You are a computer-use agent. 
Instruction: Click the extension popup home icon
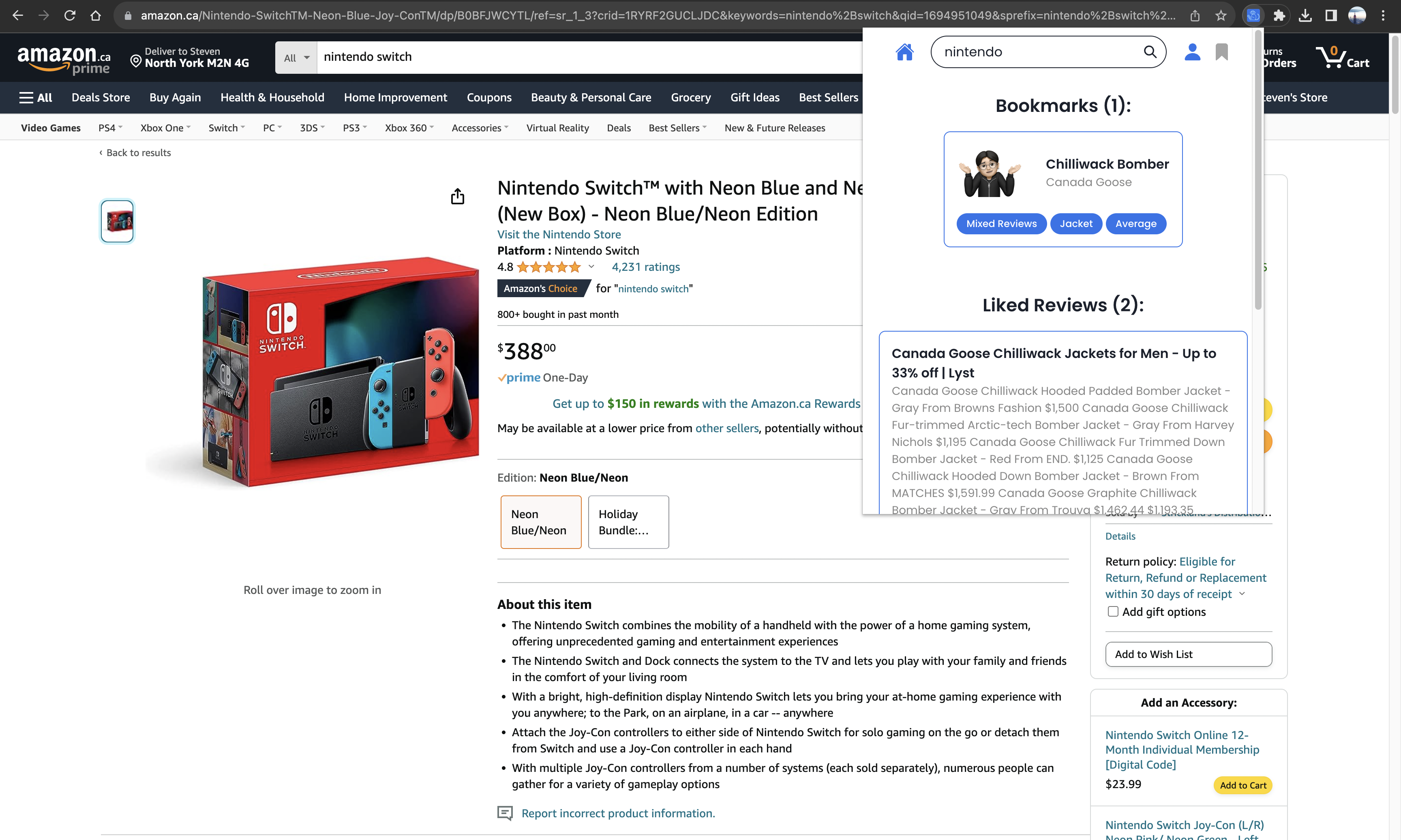pyautogui.click(x=904, y=52)
